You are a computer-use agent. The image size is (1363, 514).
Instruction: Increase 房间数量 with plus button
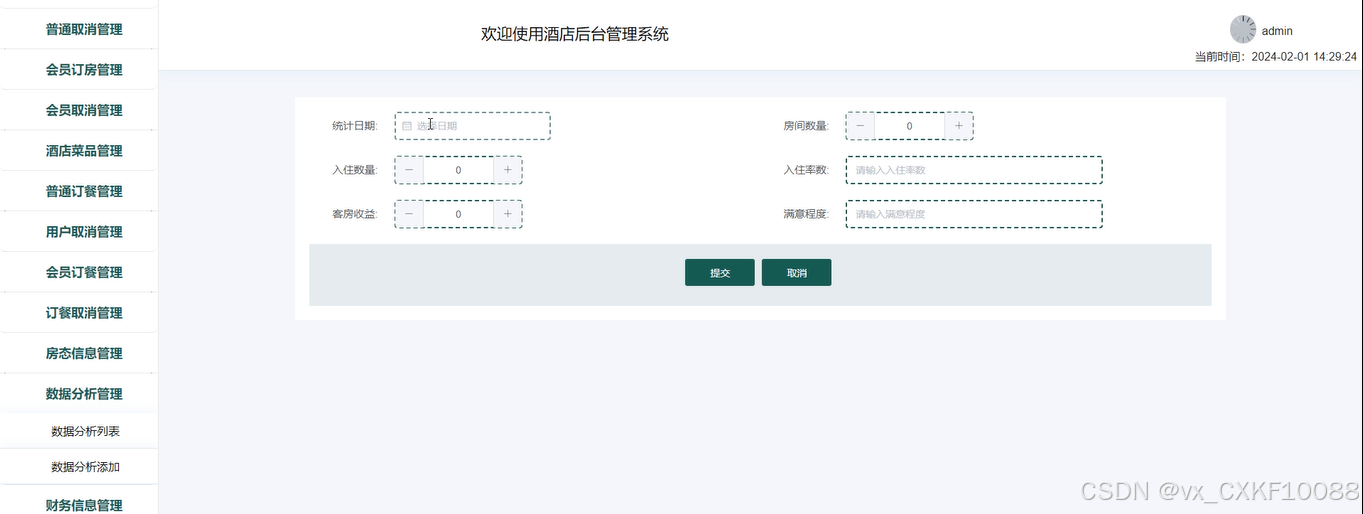959,126
